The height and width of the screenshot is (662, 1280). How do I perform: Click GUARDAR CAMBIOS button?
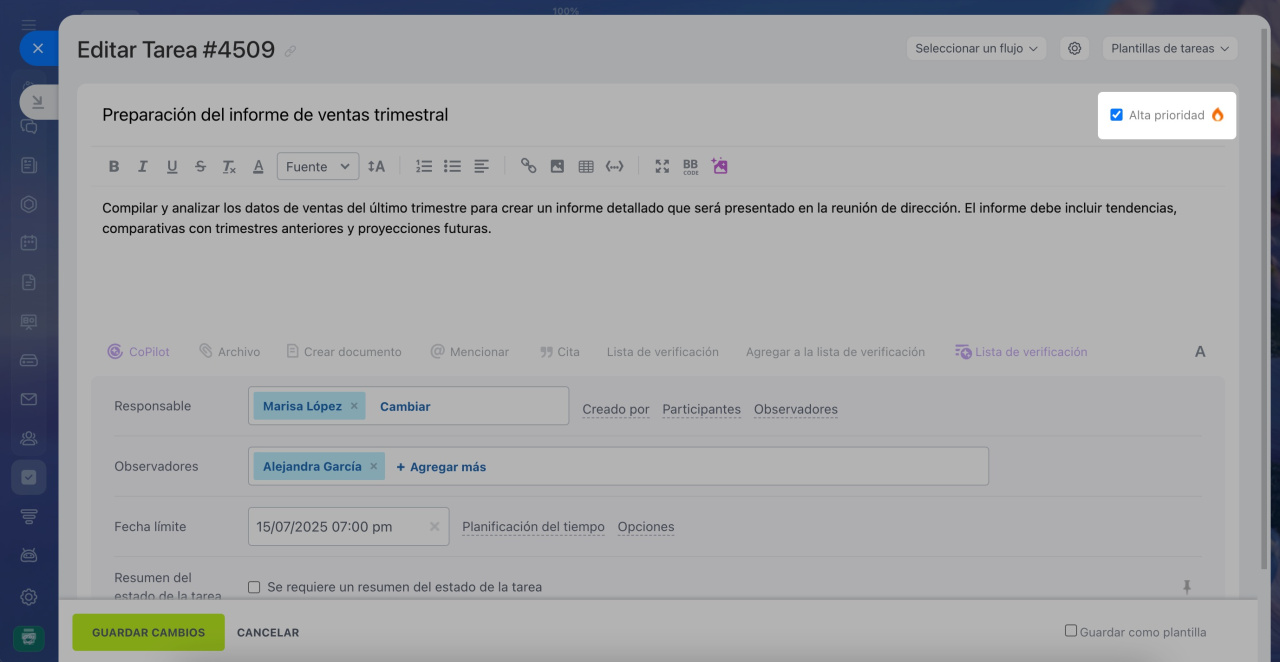(x=148, y=632)
